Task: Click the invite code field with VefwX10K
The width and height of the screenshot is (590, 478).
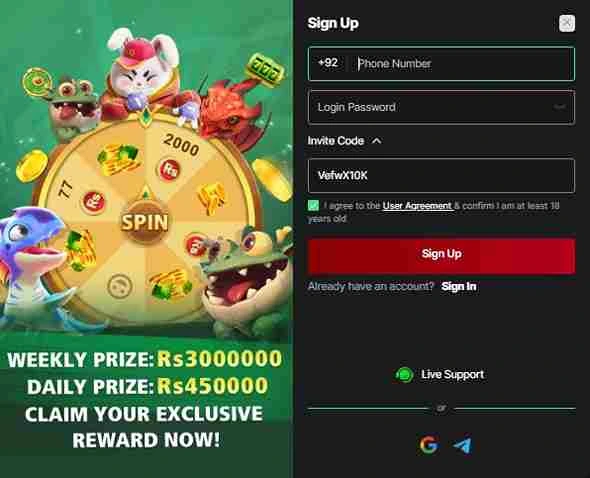Action: (441, 176)
